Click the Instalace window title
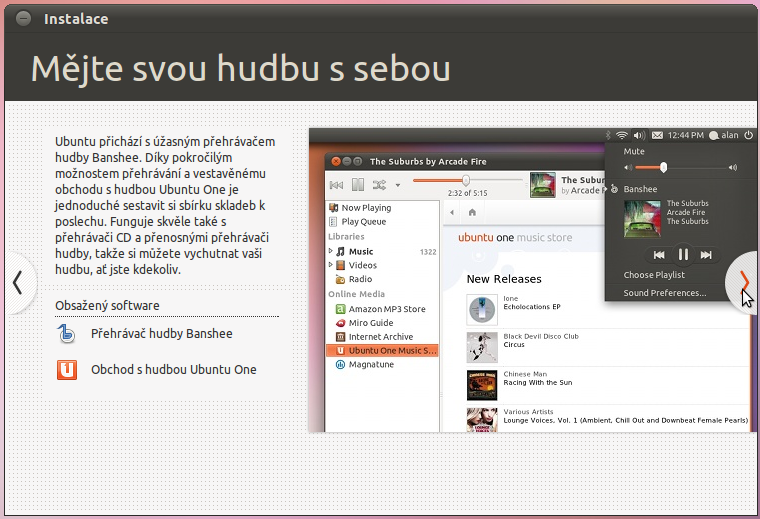 tap(76, 19)
